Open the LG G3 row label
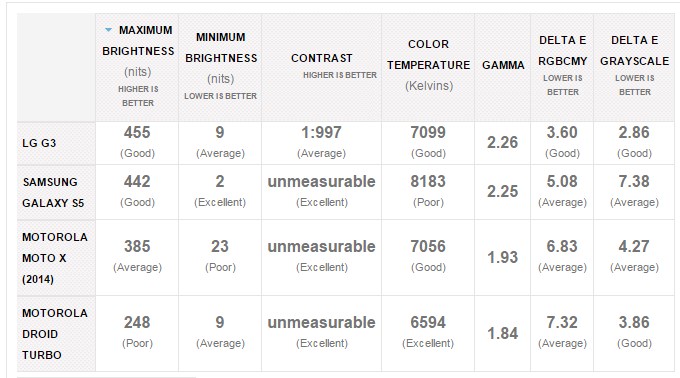This screenshot has height=378, width=680. (39, 143)
